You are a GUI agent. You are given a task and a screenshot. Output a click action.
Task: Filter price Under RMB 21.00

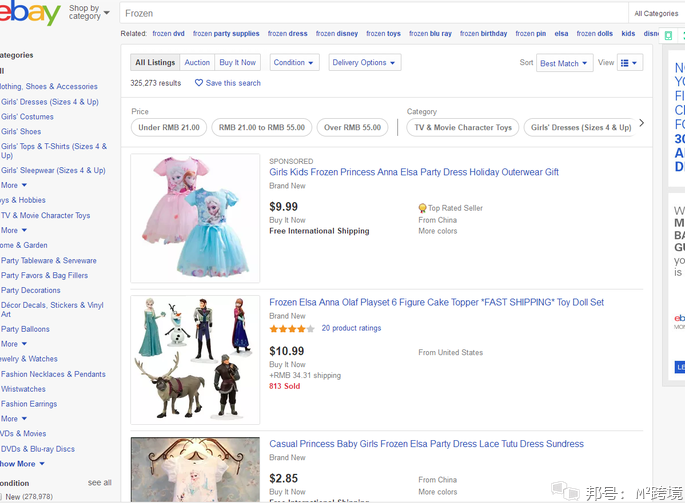[169, 127]
